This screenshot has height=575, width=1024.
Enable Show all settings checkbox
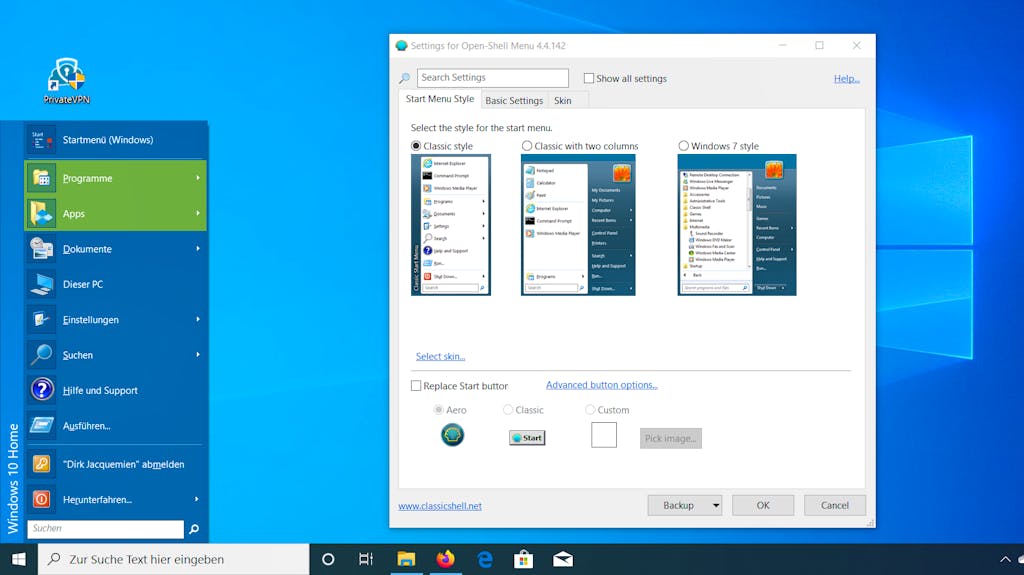[588, 78]
